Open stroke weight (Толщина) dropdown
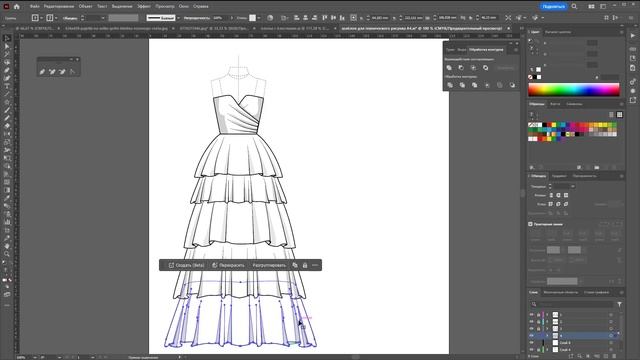The image size is (640, 360). click(x=573, y=186)
